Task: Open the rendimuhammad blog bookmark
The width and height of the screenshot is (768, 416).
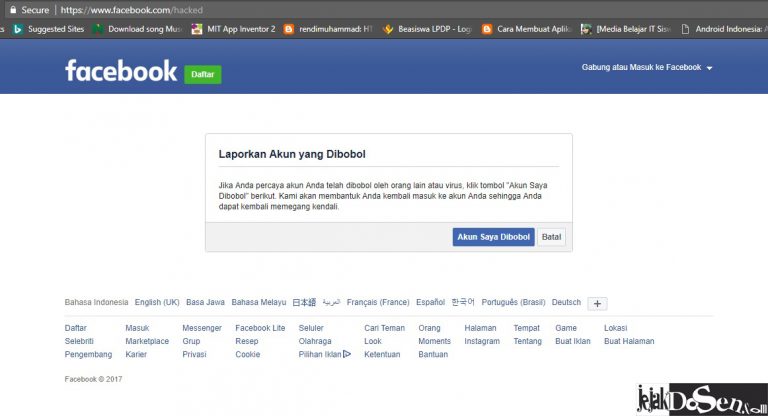Action: click(x=329, y=29)
